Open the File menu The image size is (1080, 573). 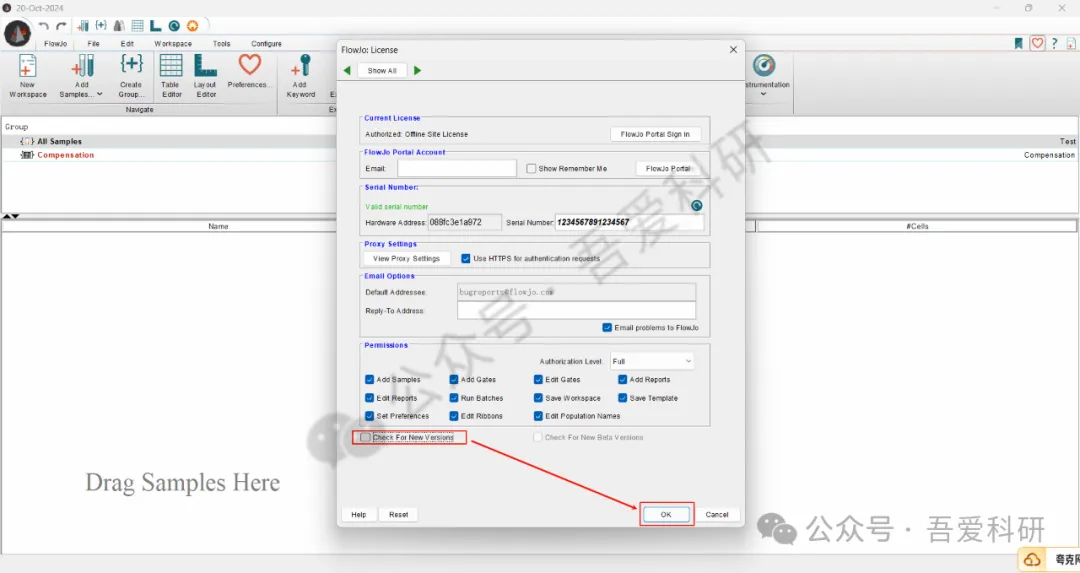click(94, 43)
